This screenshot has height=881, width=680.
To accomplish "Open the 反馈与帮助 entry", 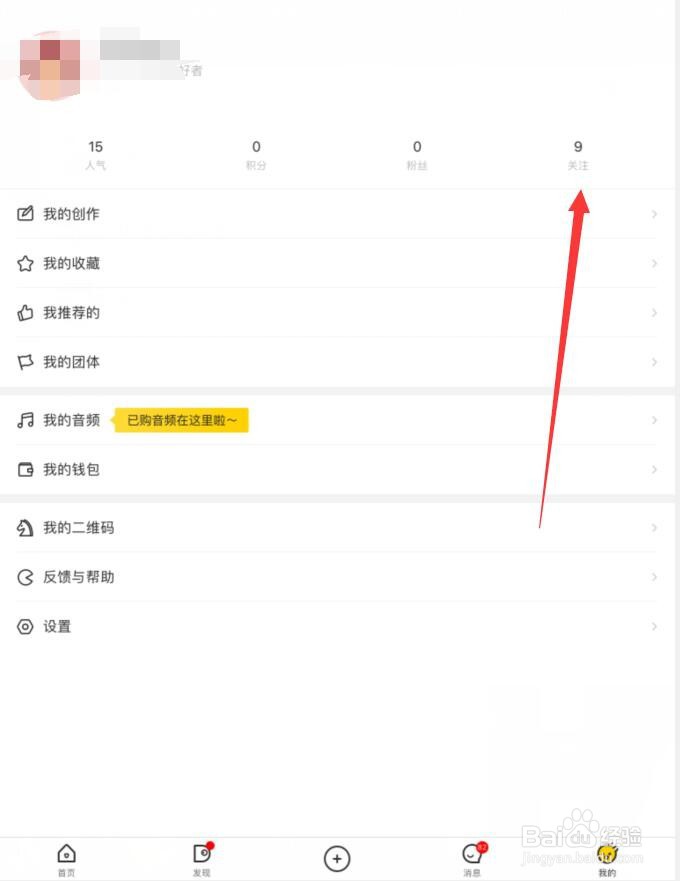I will coord(78,577).
